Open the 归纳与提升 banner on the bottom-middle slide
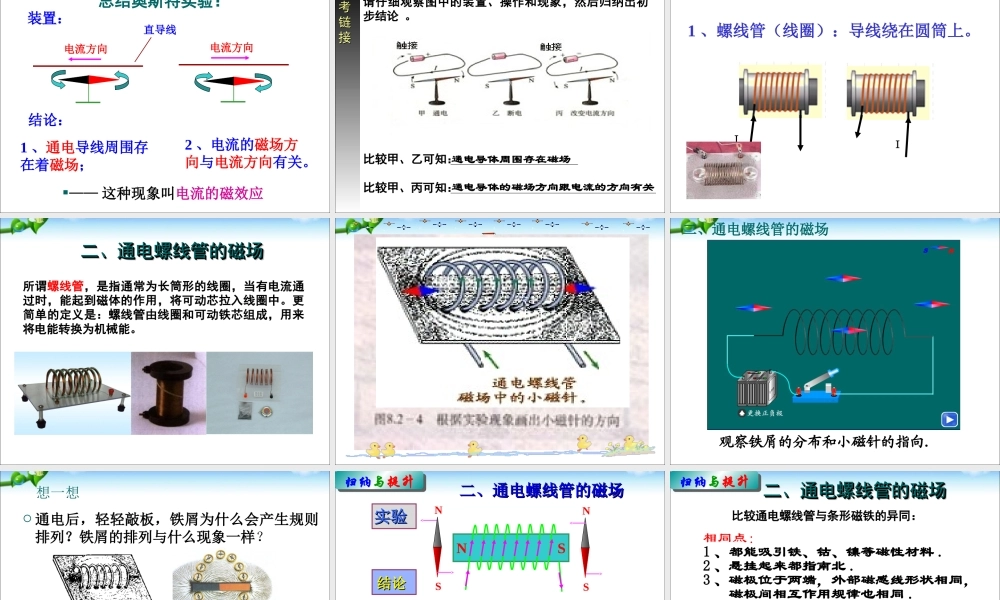This screenshot has width=1000, height=600. pyautogui.click(x=380, y=482)
